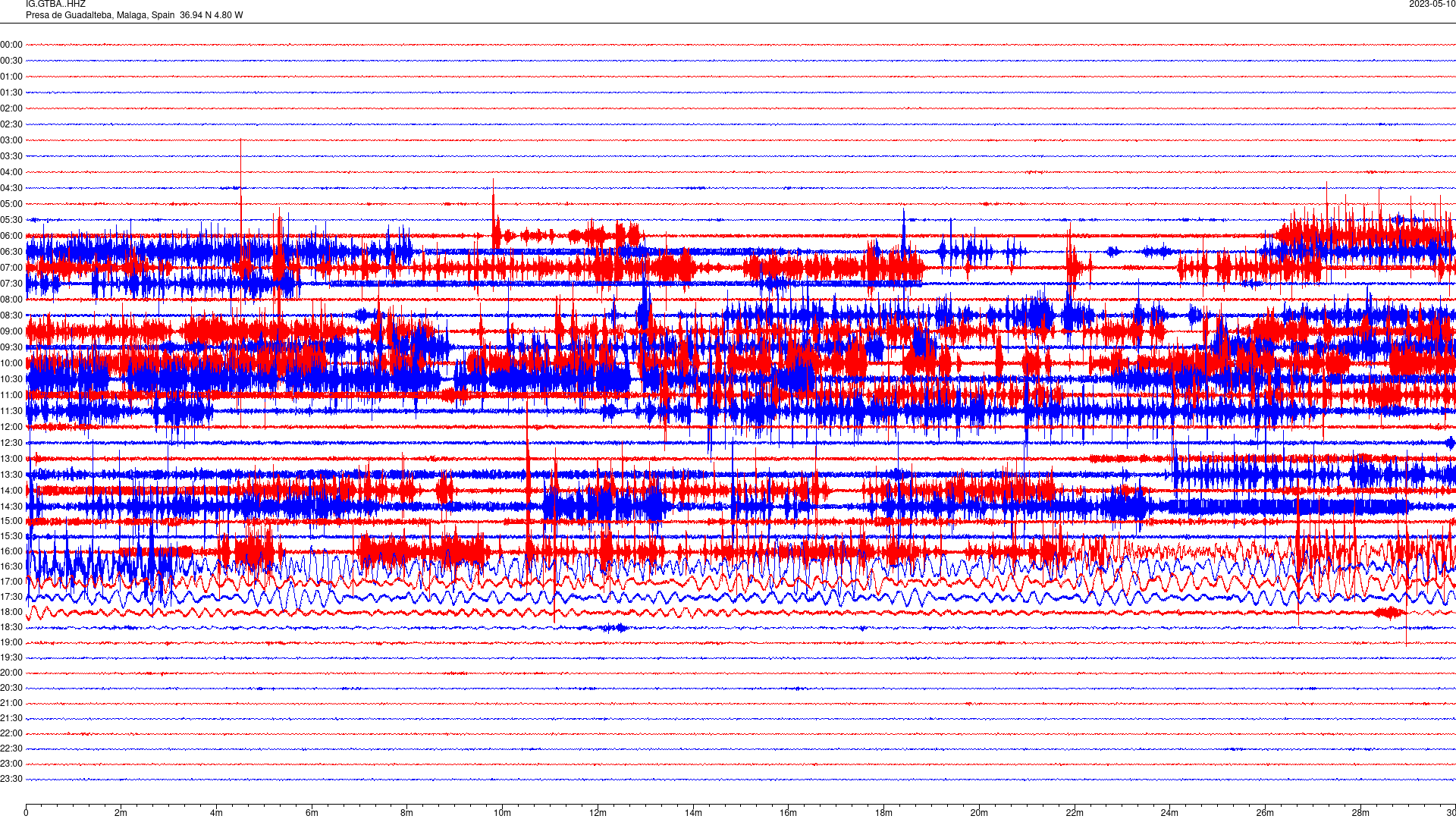Select the 11:30 time row label
Viewport: 1456px width, 819px height.
(x=11, y=411)
